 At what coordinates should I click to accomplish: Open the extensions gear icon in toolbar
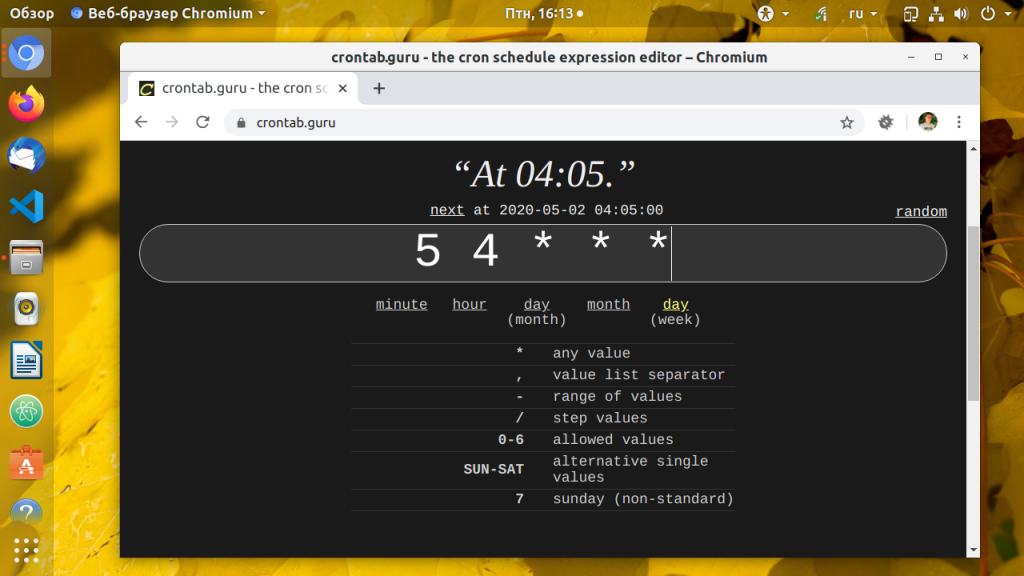(885, 122)
